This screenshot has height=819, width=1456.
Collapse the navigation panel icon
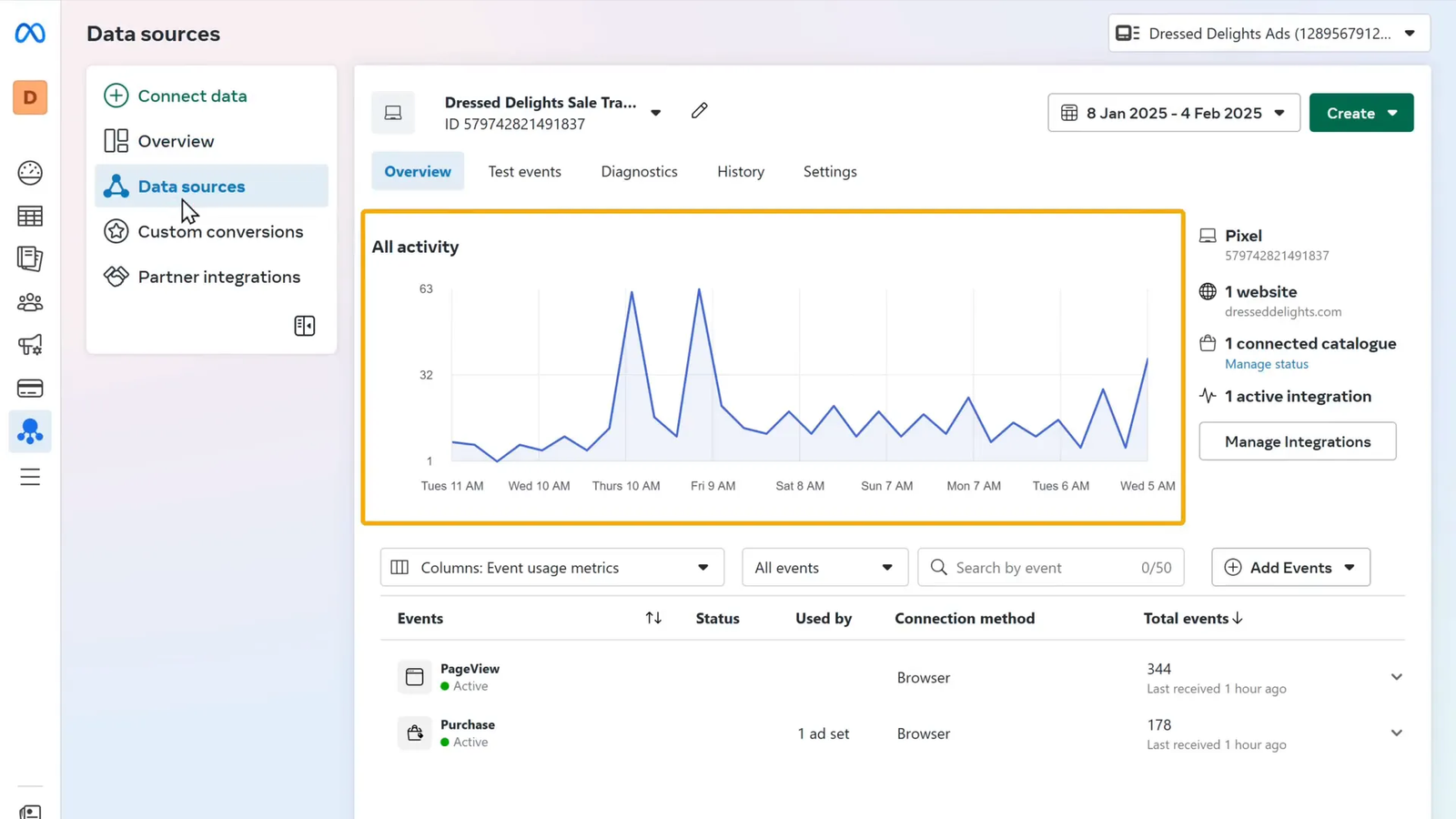click(305, 326)
